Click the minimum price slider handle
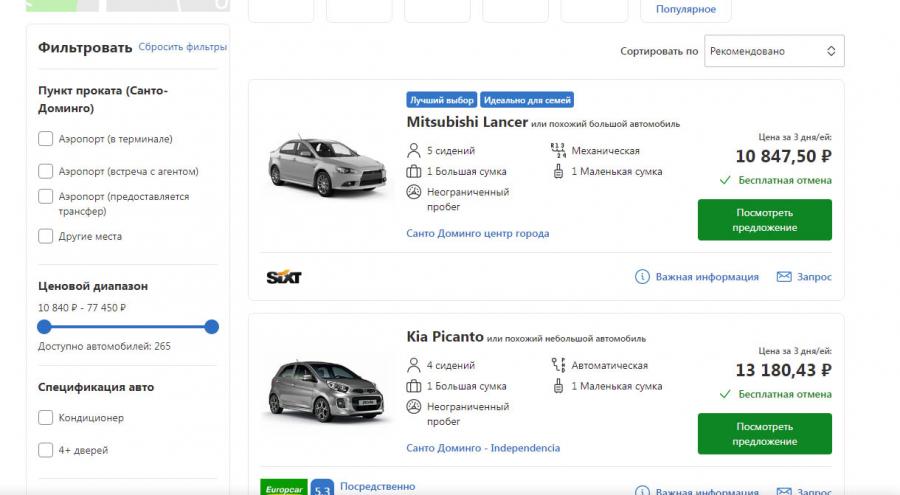This screenshot has width=900, height=495. (x=44, y=327)
